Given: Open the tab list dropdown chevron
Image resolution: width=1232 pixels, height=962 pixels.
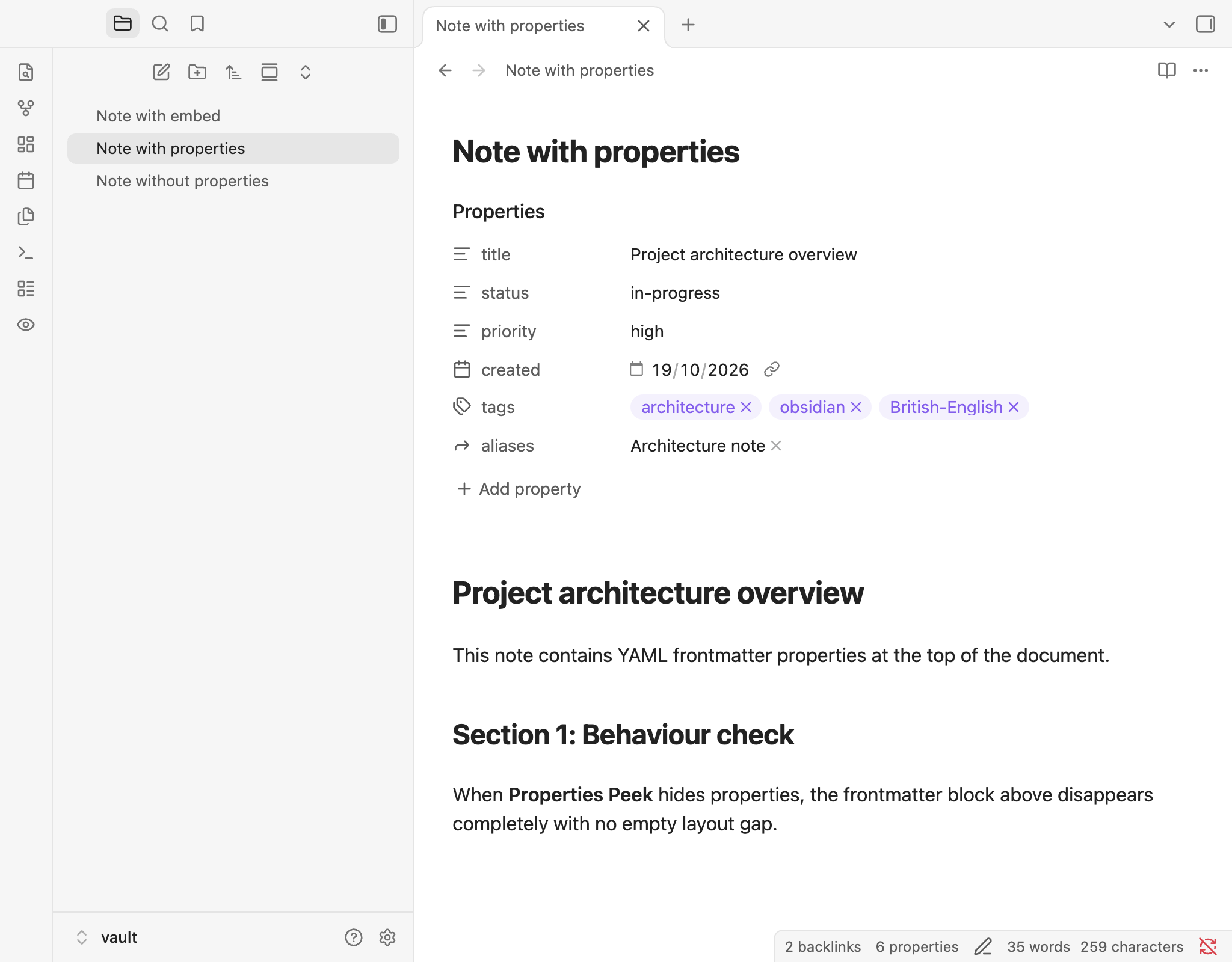Looking at the screenshot, I should pyautogui.click(x=1169, y=25).
